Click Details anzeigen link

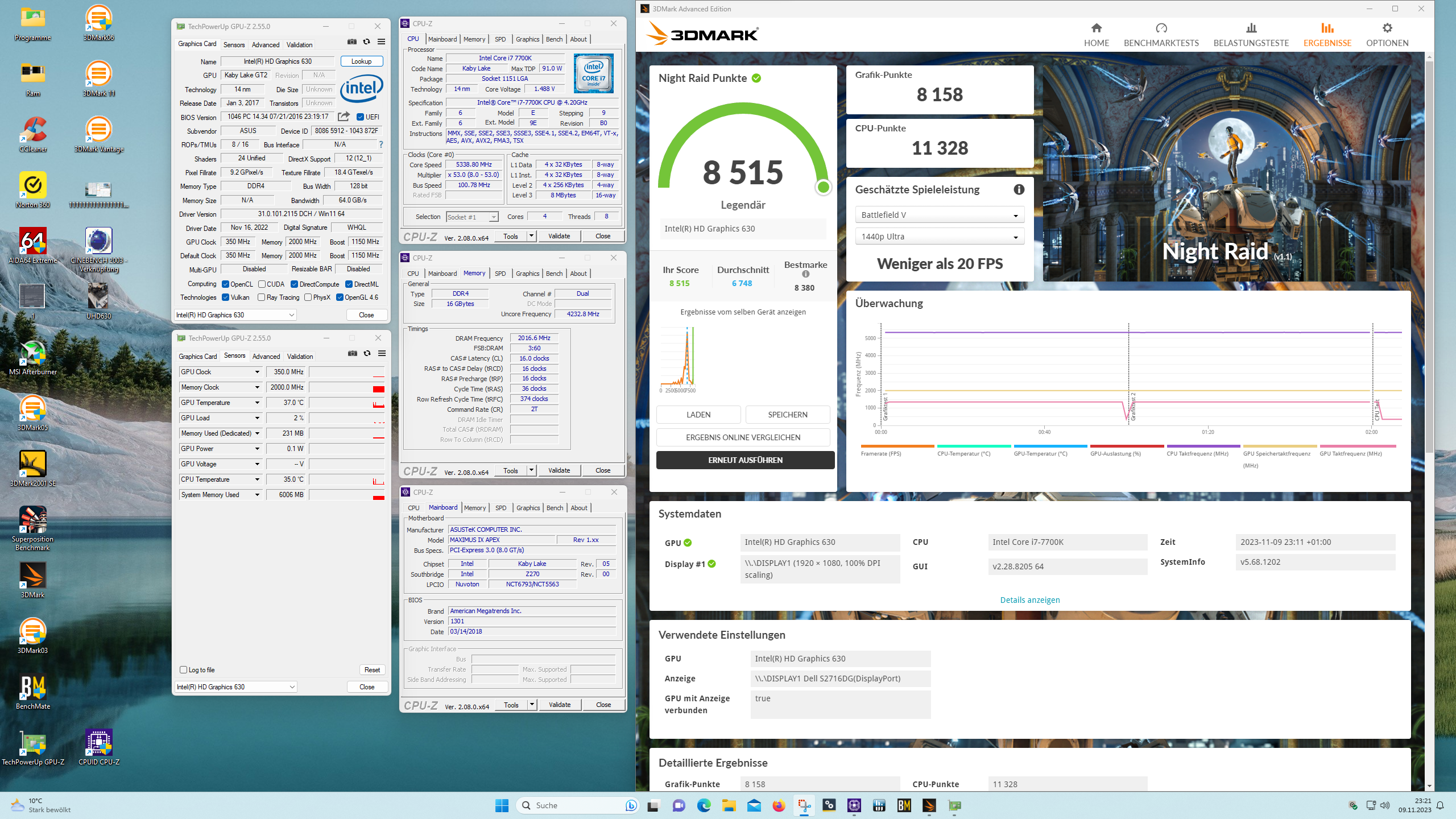point(1029,600)
